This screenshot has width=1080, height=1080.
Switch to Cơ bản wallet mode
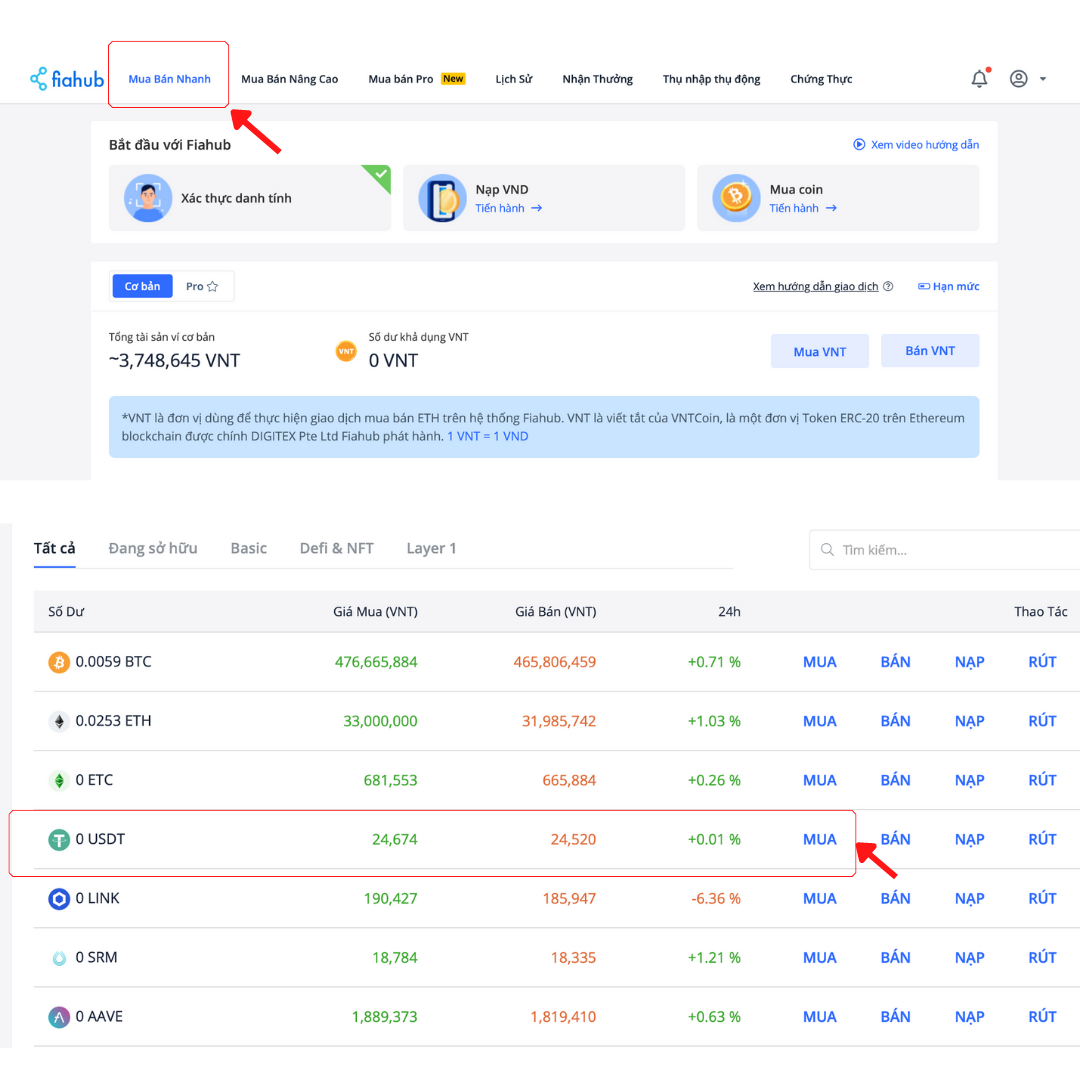pos(142,287)
